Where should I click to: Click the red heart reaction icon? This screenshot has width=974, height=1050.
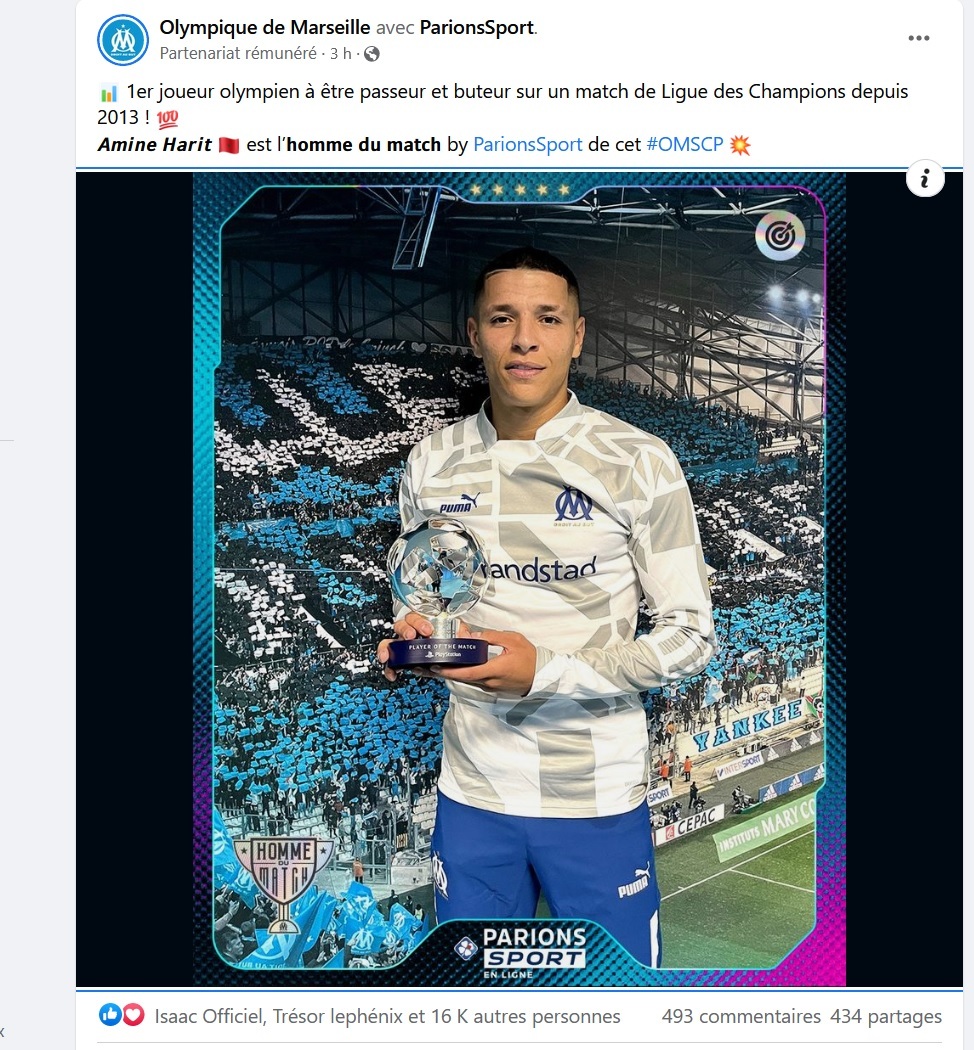pos(133,1015)
